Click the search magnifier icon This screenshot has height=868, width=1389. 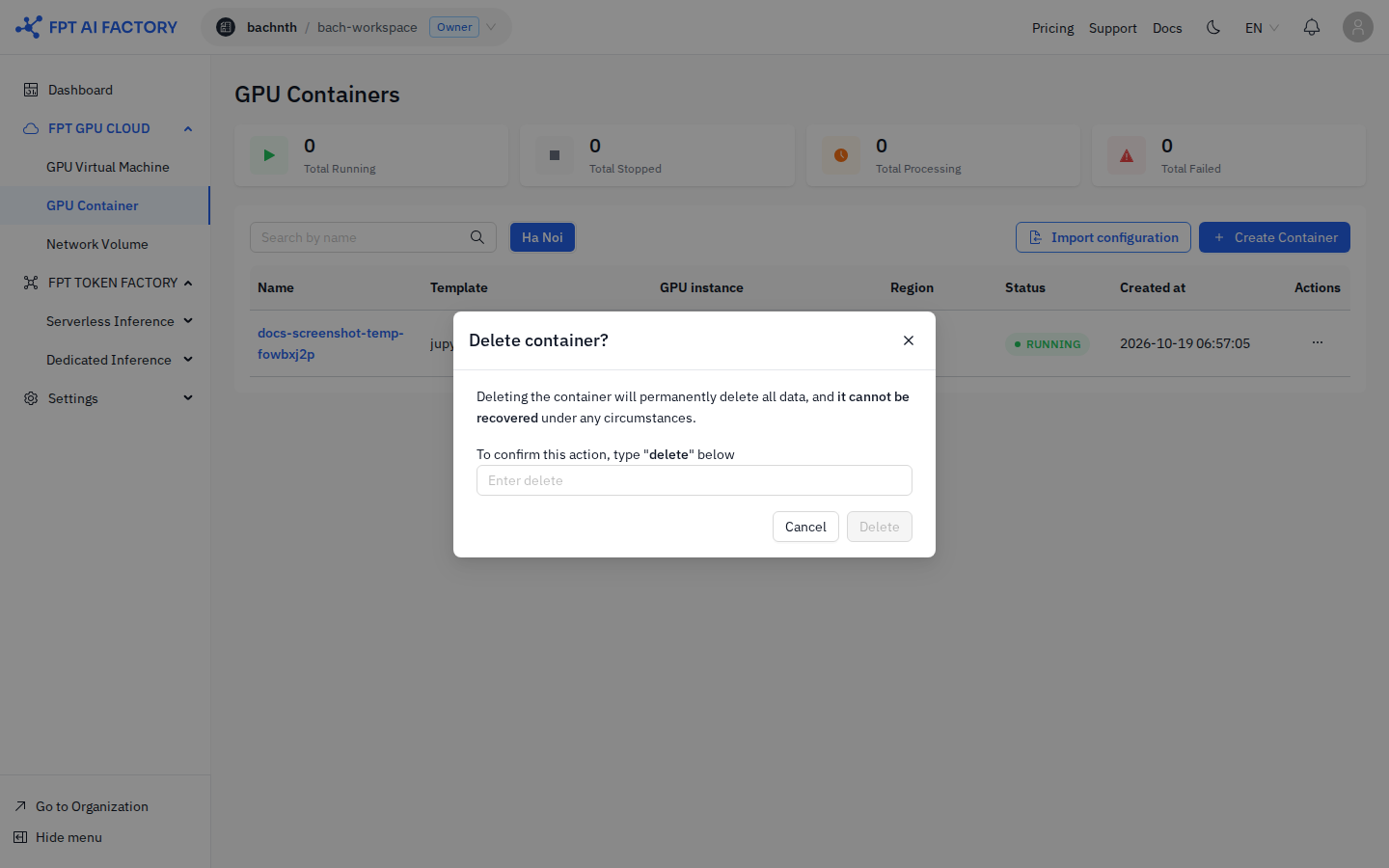(x=477, y=237)
